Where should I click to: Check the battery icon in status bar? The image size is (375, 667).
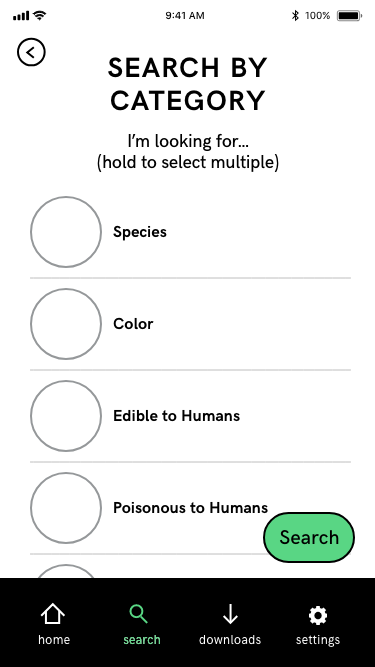pyautogui.click(x=349, y=16)
